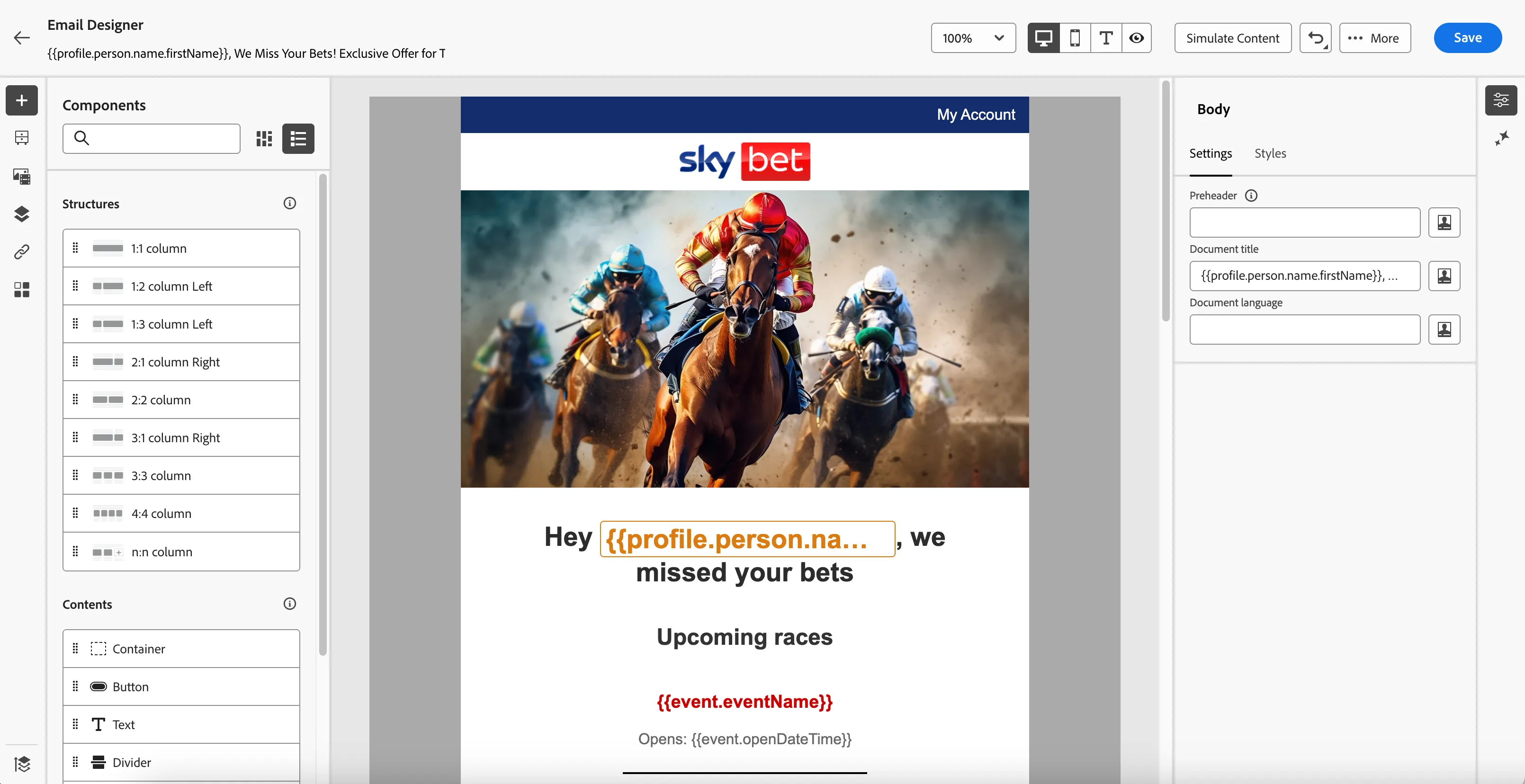Pick the Text content component
Viewport: 1525px width, 784px height.
coord(181,725)
